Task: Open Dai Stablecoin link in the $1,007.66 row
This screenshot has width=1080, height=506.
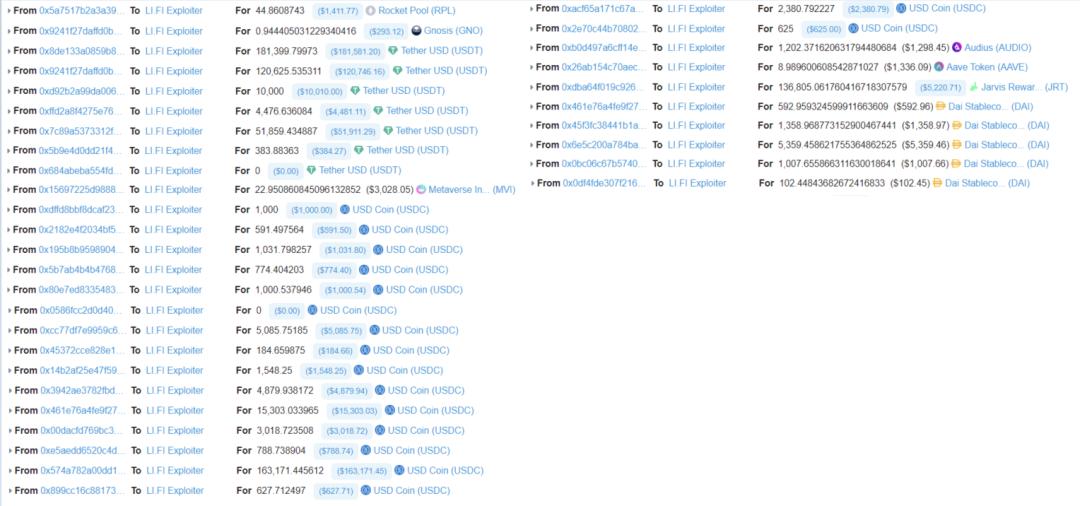Action: [x=1006, y=164]
